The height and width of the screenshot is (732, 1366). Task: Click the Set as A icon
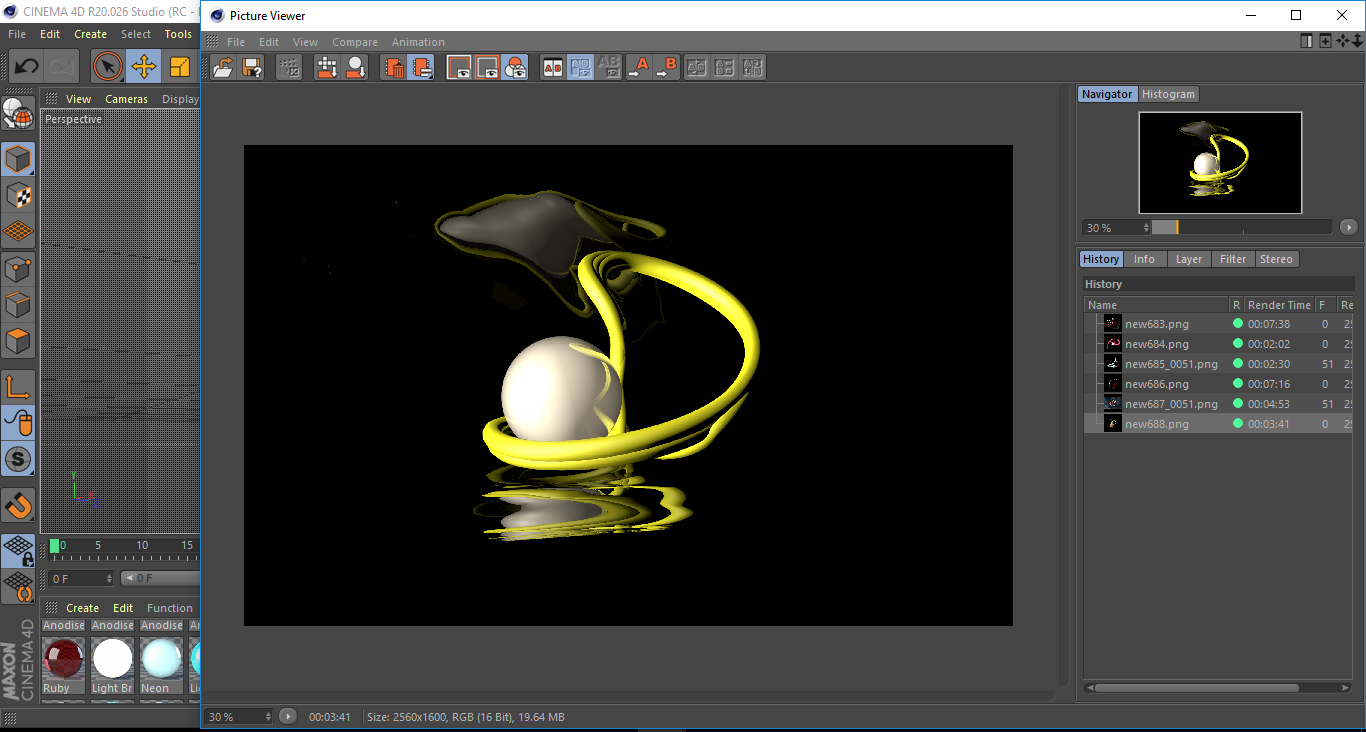pos(638,67)
